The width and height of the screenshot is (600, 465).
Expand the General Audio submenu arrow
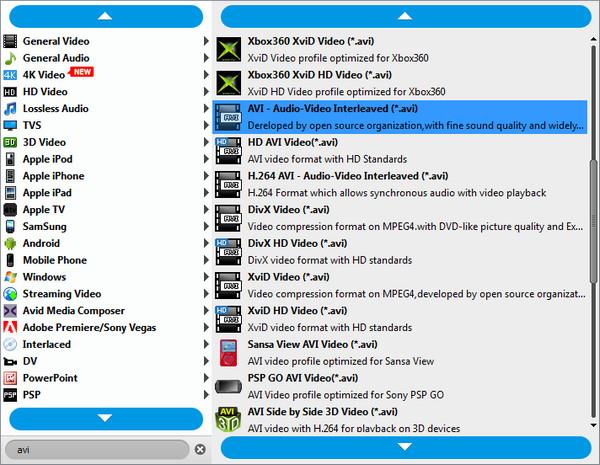pyautogui.click(x=206, y=58)
